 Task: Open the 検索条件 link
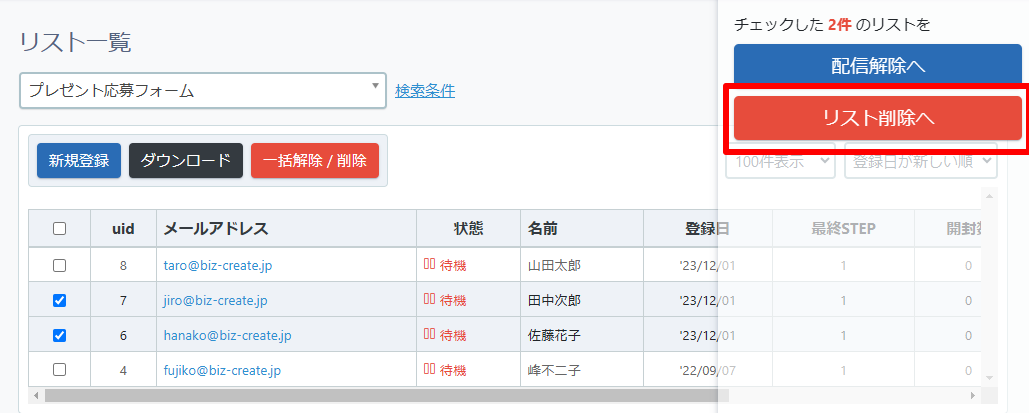click(425, 90)
